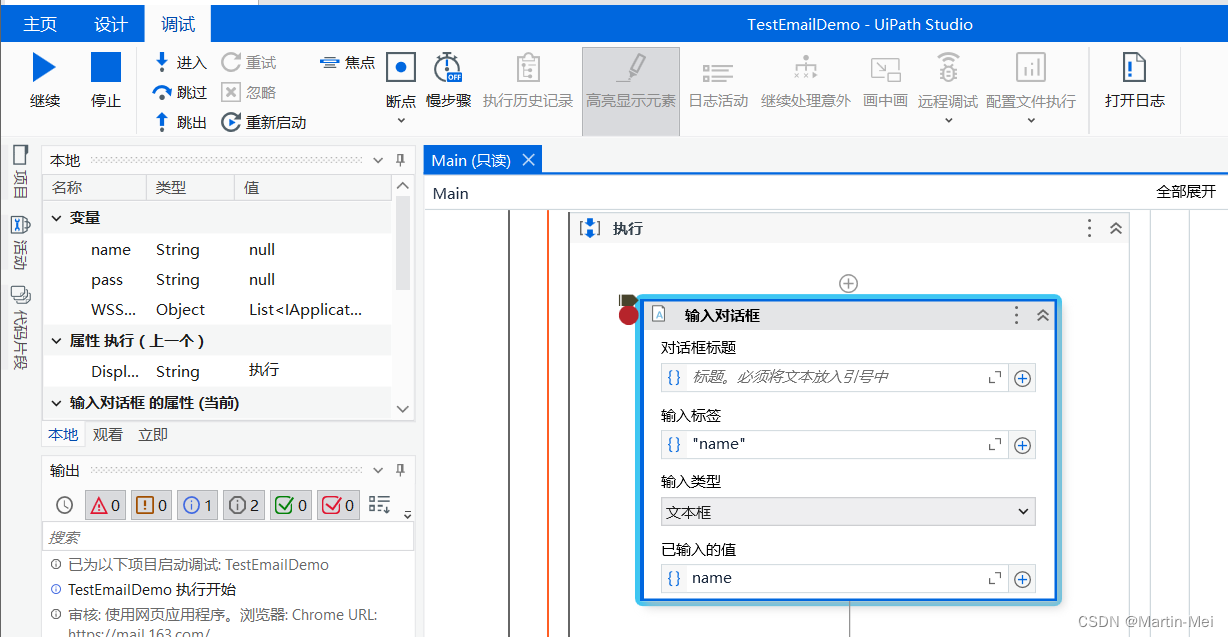Click the 对话框标题 input field

click(834, 377)
